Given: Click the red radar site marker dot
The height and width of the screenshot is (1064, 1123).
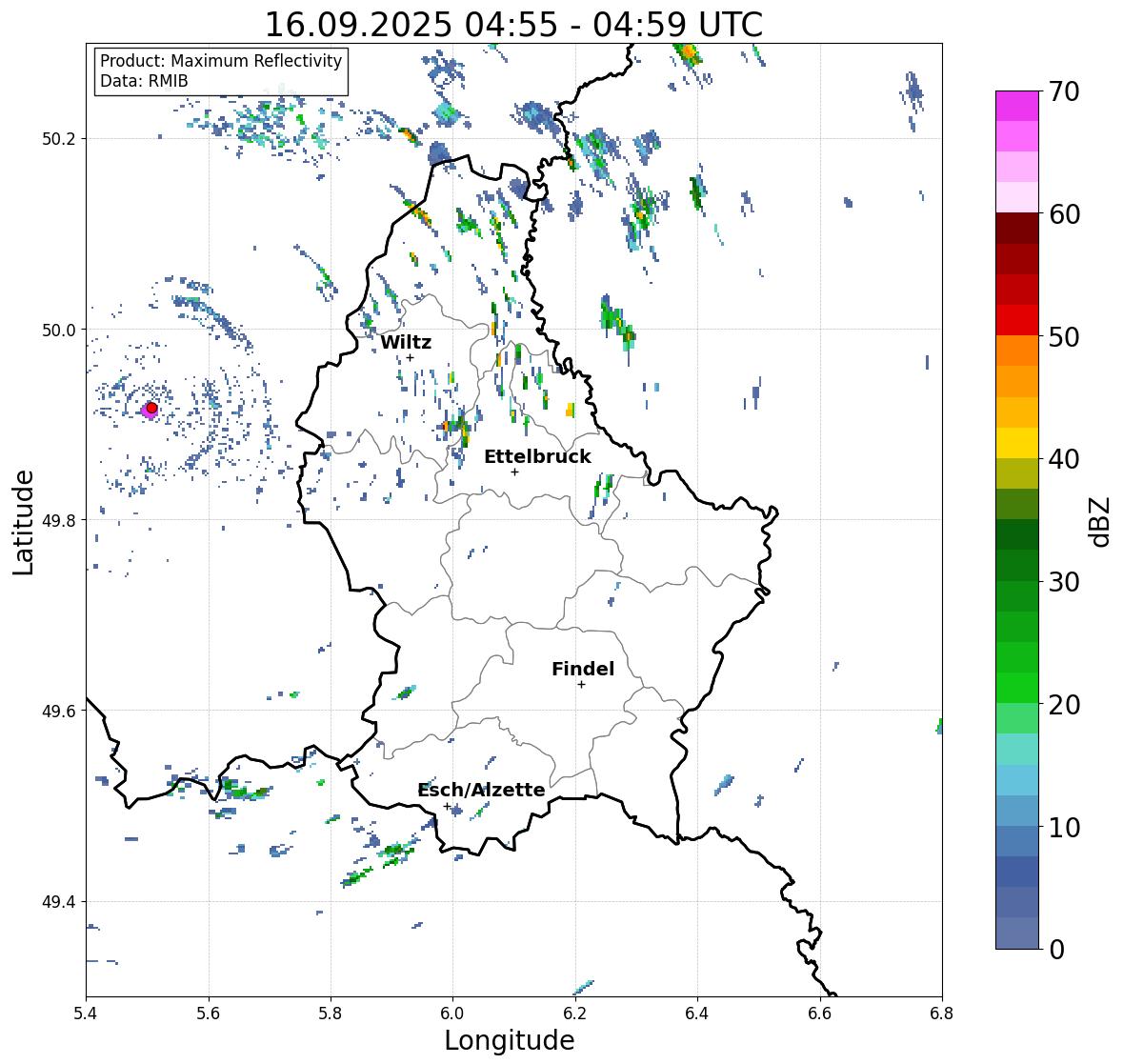Looking at the screenshot, I should 151,408.
